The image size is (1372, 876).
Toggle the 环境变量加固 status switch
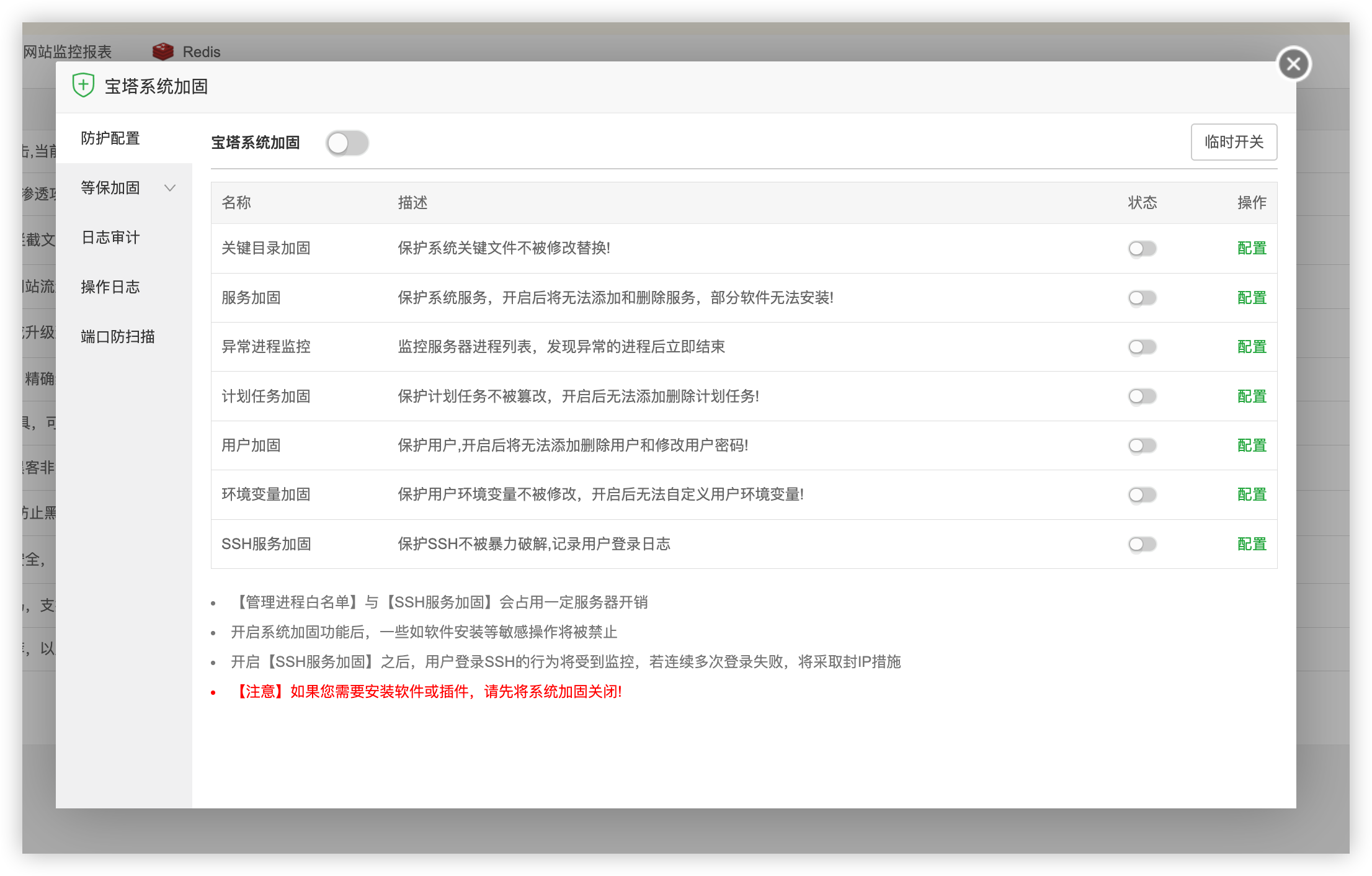(x=1142, y=495)
